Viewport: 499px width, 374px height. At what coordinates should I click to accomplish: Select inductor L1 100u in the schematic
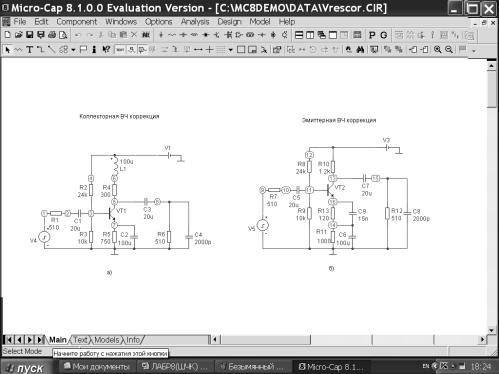click(115, 165)
